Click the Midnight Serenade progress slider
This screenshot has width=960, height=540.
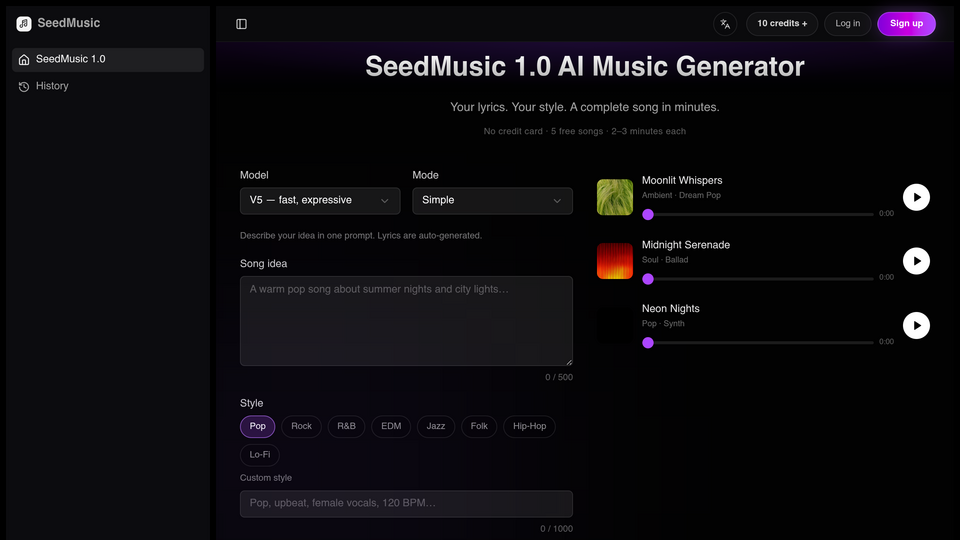[760, 279]
